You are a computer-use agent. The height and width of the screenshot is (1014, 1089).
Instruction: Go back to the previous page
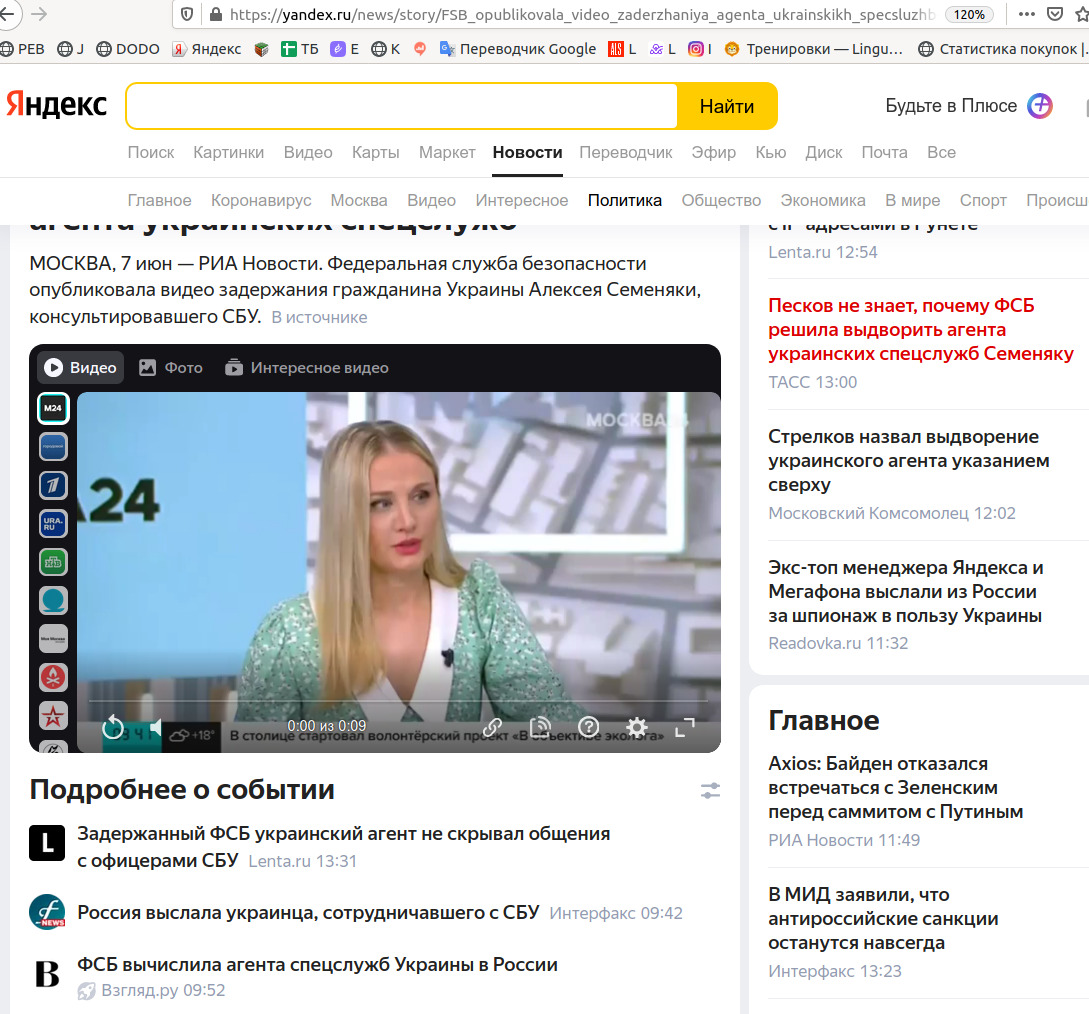7,15
